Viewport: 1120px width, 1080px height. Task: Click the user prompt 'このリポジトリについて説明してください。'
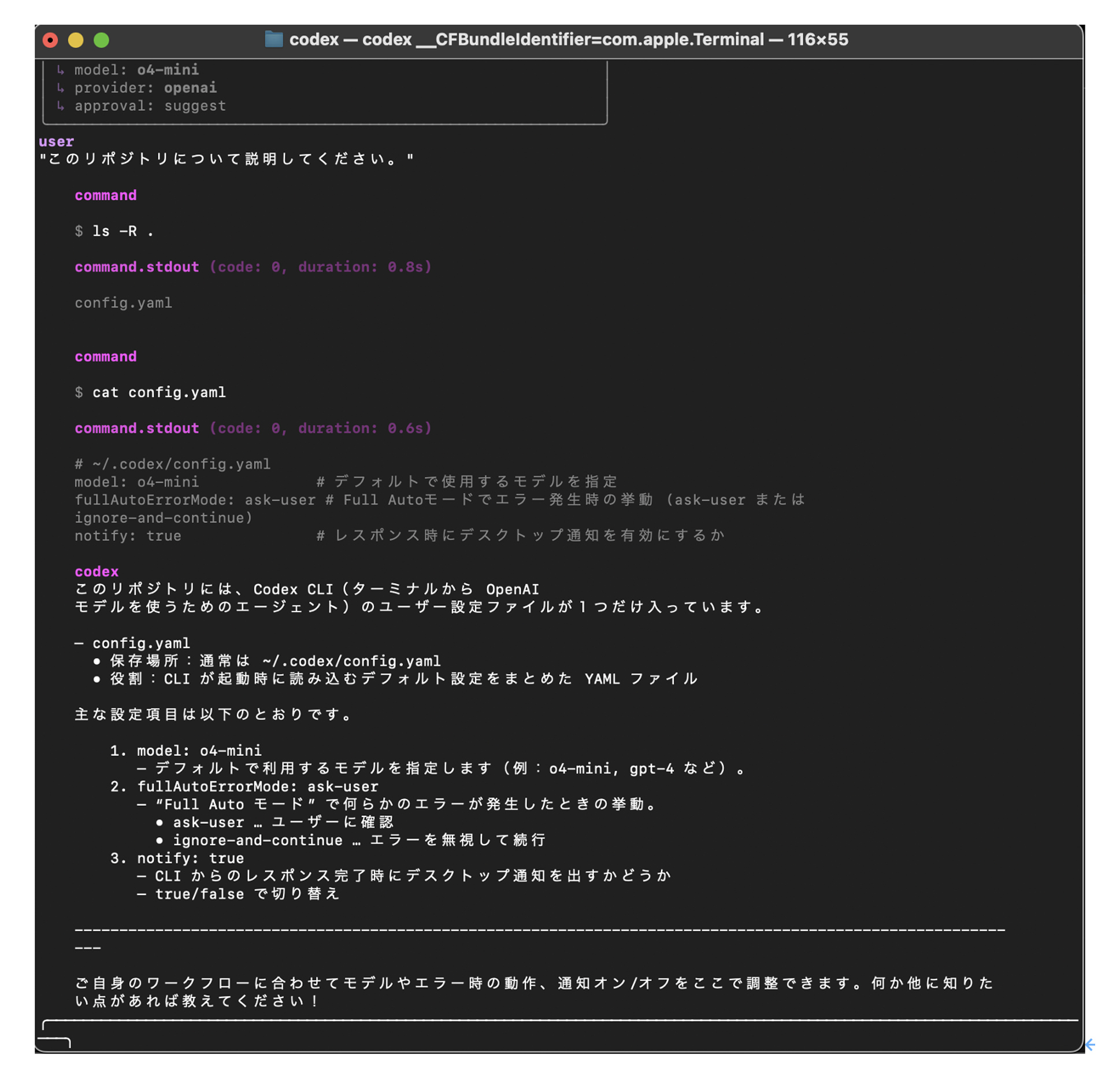point(226,159)
